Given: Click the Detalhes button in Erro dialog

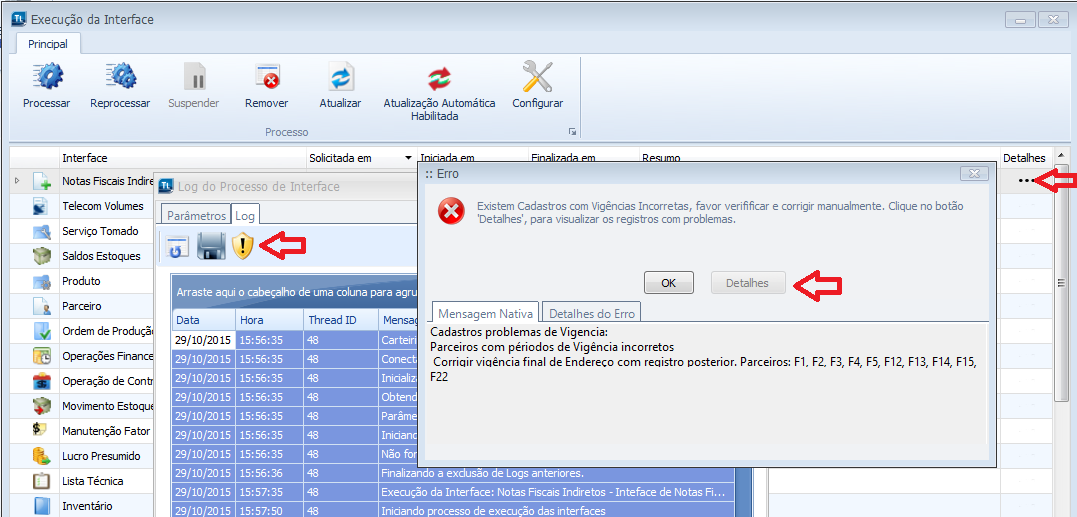Looking at the screenshot, I should pos(747,283).
